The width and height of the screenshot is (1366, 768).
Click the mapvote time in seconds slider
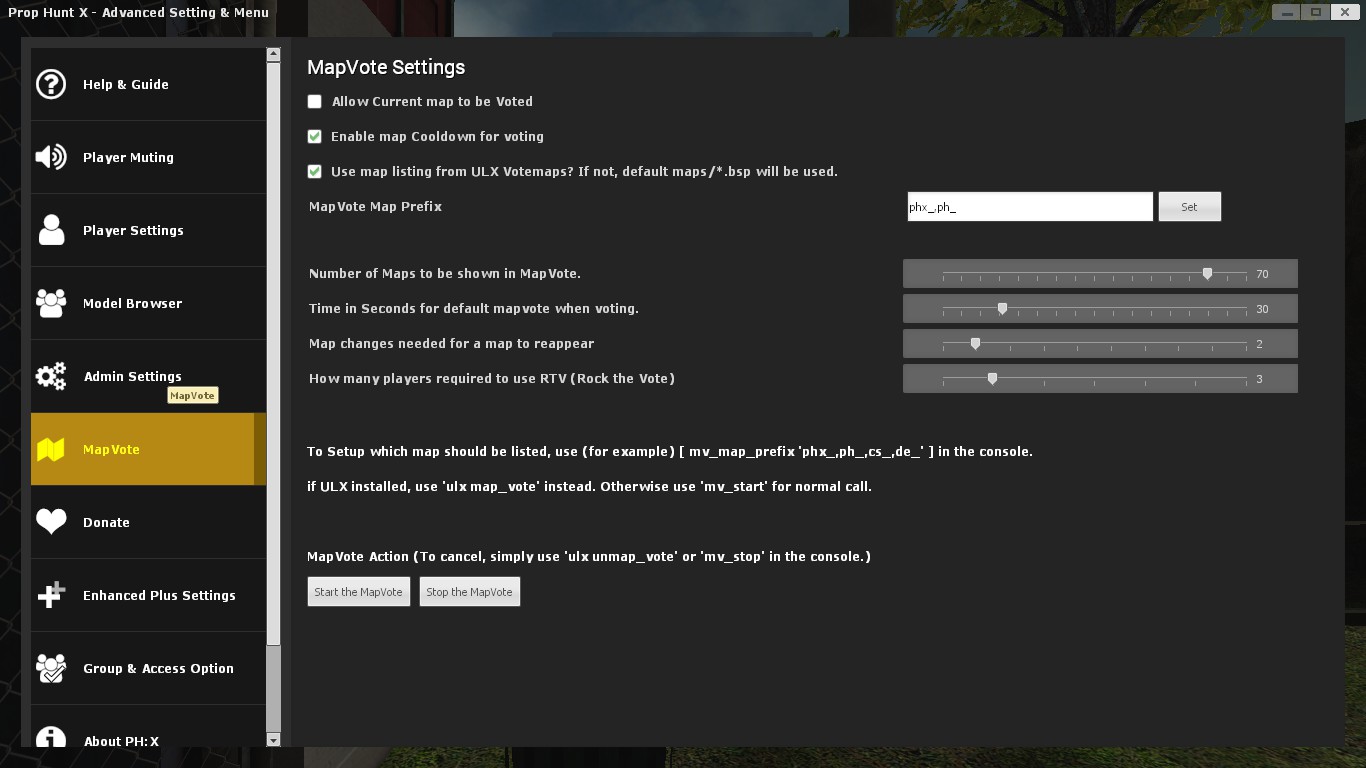(1003, 308)
